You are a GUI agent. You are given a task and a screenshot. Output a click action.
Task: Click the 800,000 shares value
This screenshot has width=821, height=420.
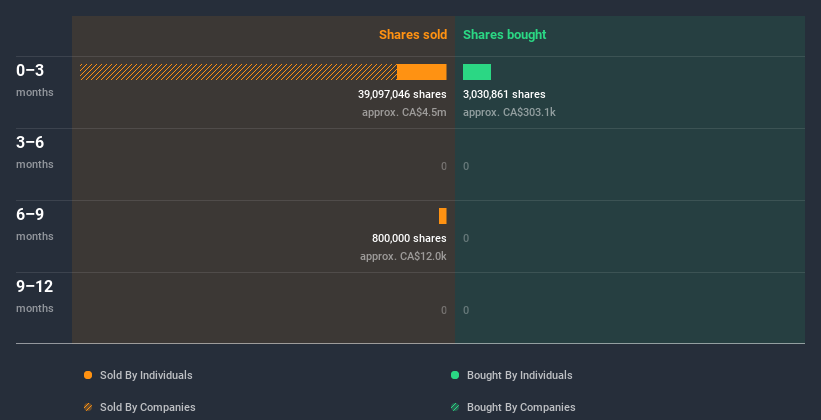coord(409,238)
